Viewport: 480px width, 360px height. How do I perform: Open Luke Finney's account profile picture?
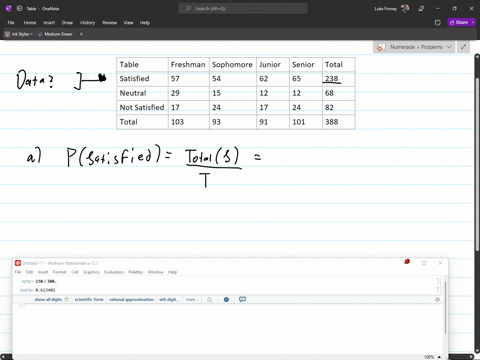[405, 9]
